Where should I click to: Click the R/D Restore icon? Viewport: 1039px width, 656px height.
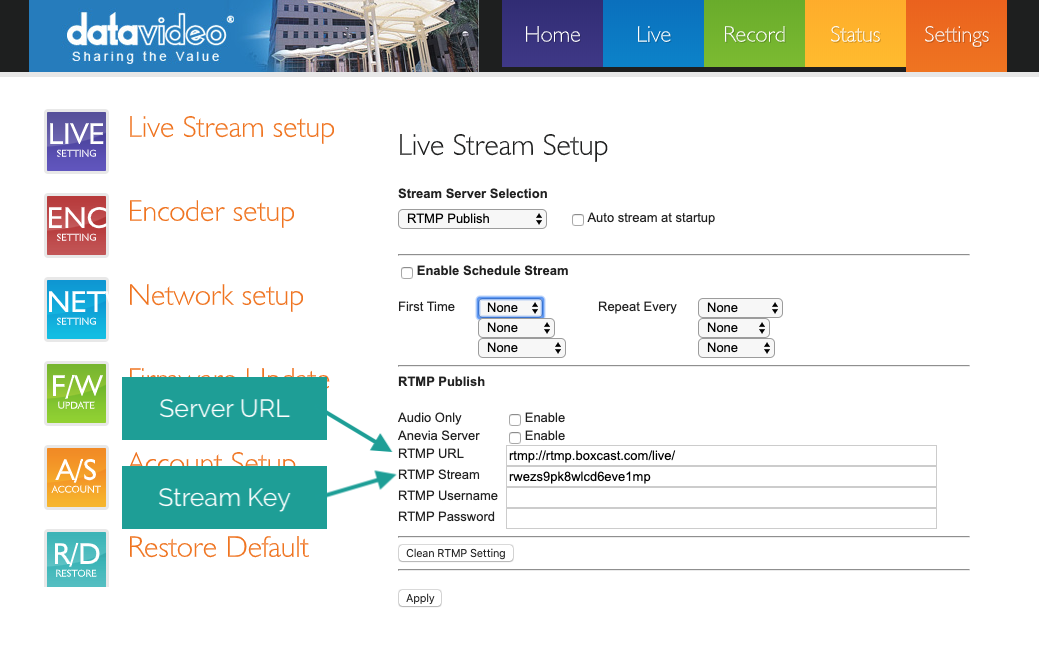(x=76, y=558)
